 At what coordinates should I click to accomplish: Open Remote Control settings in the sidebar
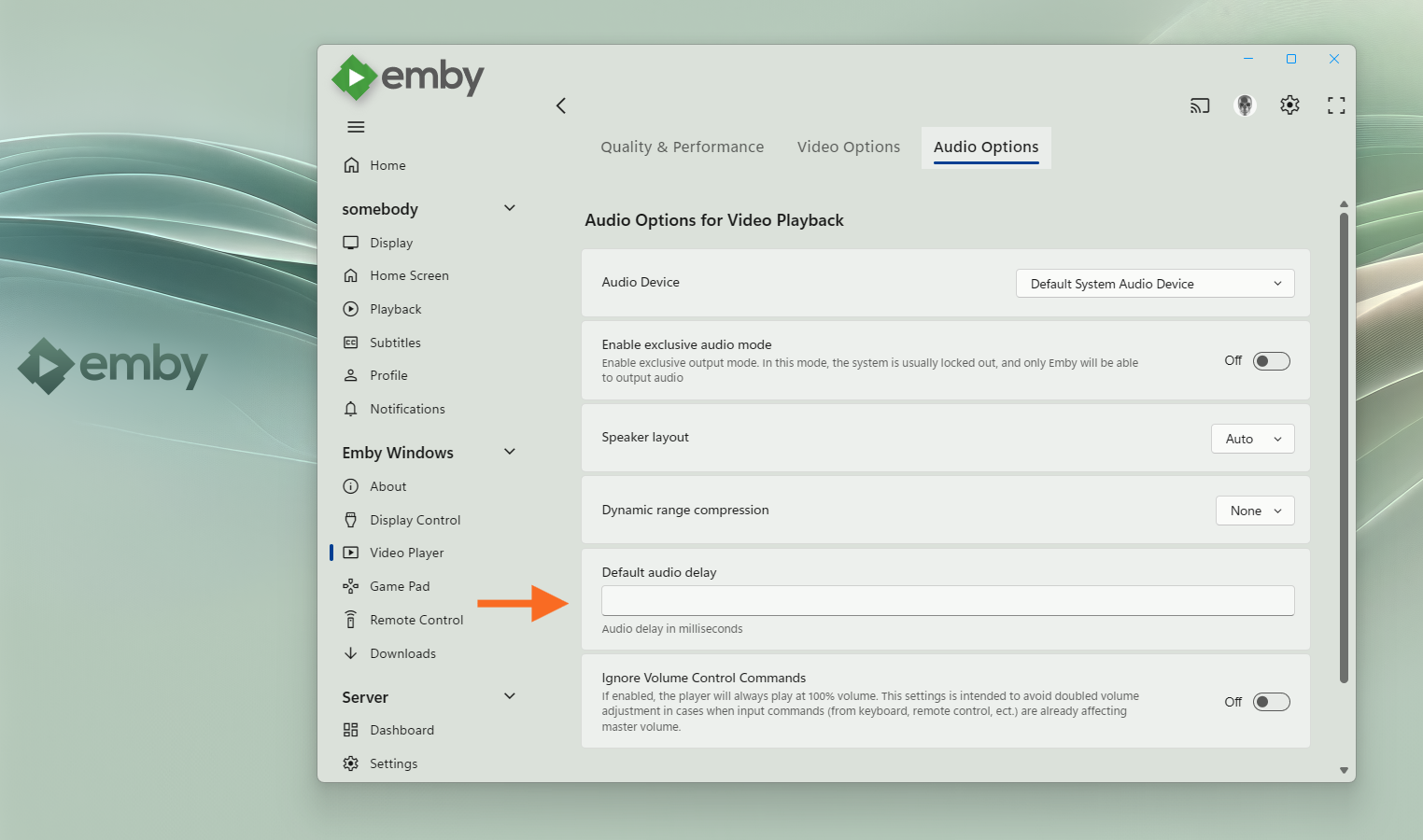pos(416,620)
